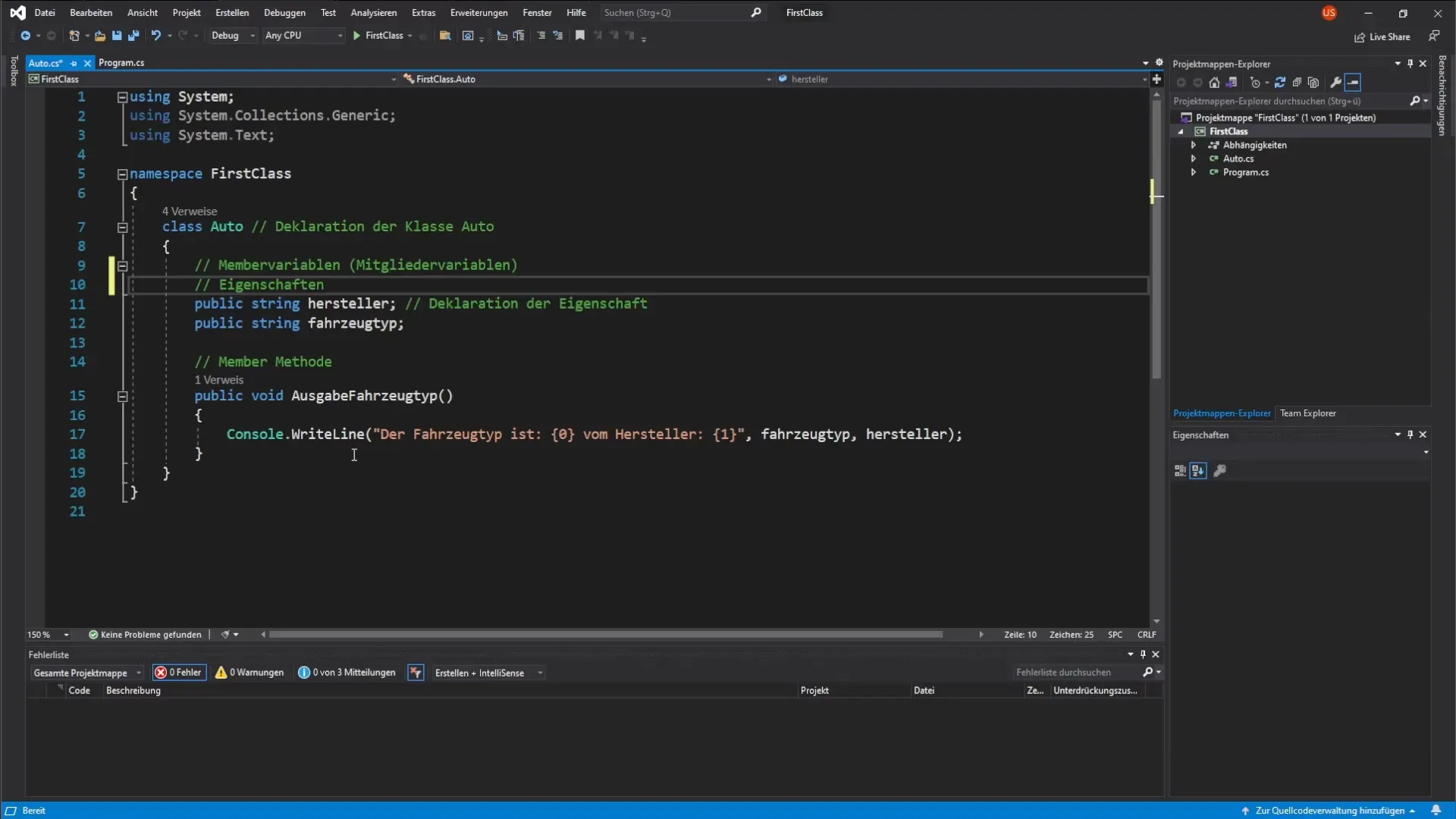The width and height of the screenshot is (1456, 819).
Task: Open the Debug configuration dropdown
Action: 232,36
